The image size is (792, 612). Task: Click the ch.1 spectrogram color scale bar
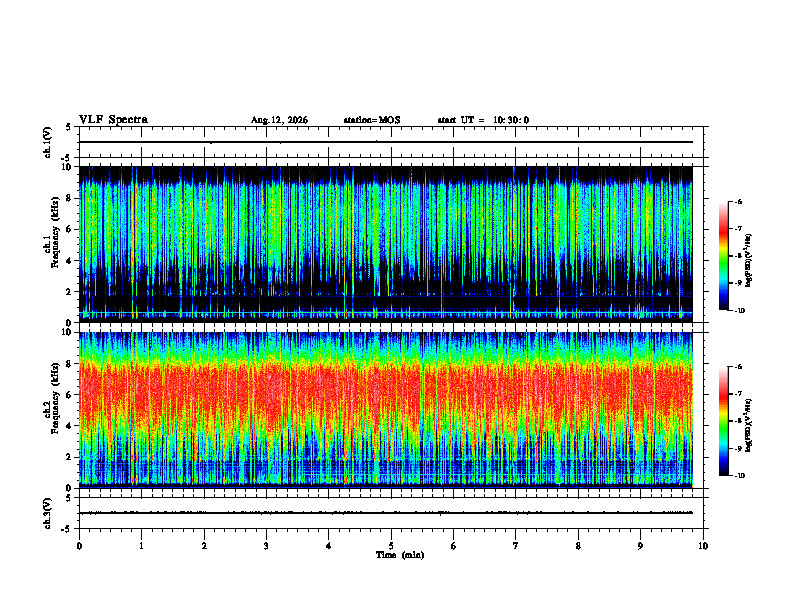[x=723, y=256]
